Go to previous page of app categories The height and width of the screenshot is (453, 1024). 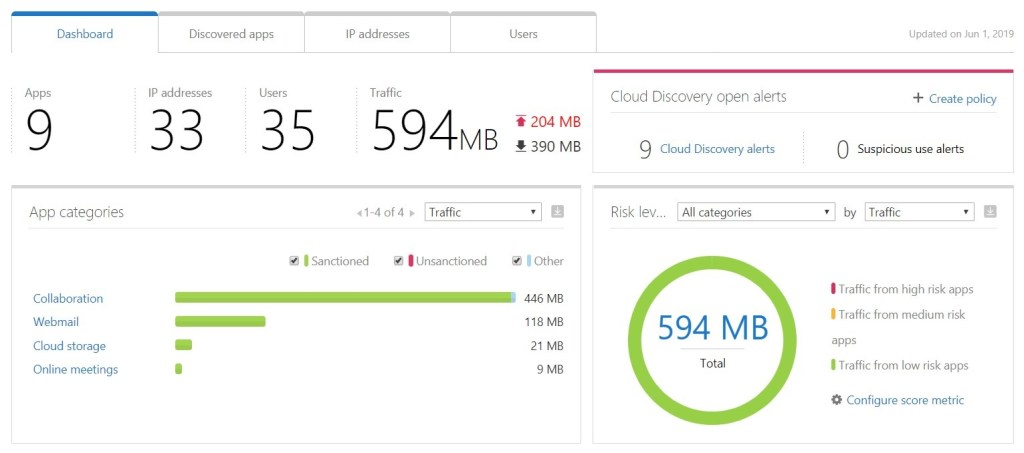[360, 213]
